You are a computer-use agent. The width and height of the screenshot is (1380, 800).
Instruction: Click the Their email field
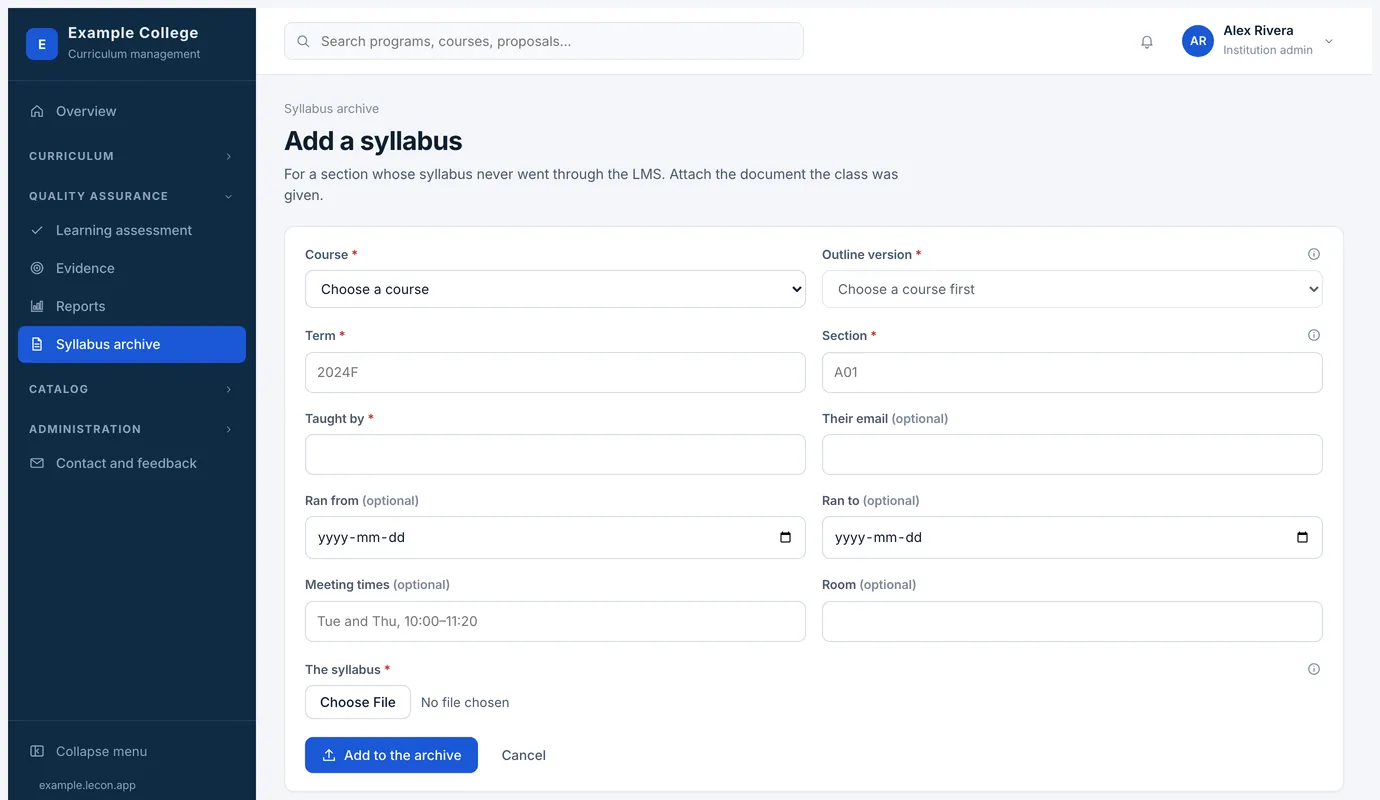tap(1072, 454)
